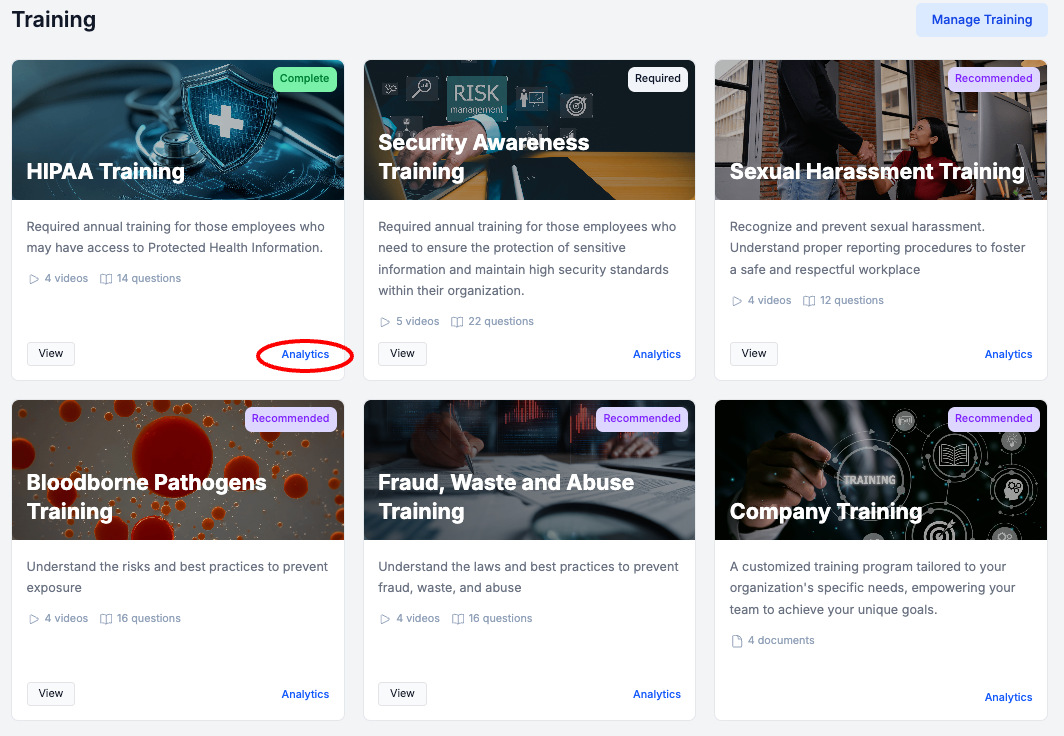Click the 'Training' page heading

(54, 19)
